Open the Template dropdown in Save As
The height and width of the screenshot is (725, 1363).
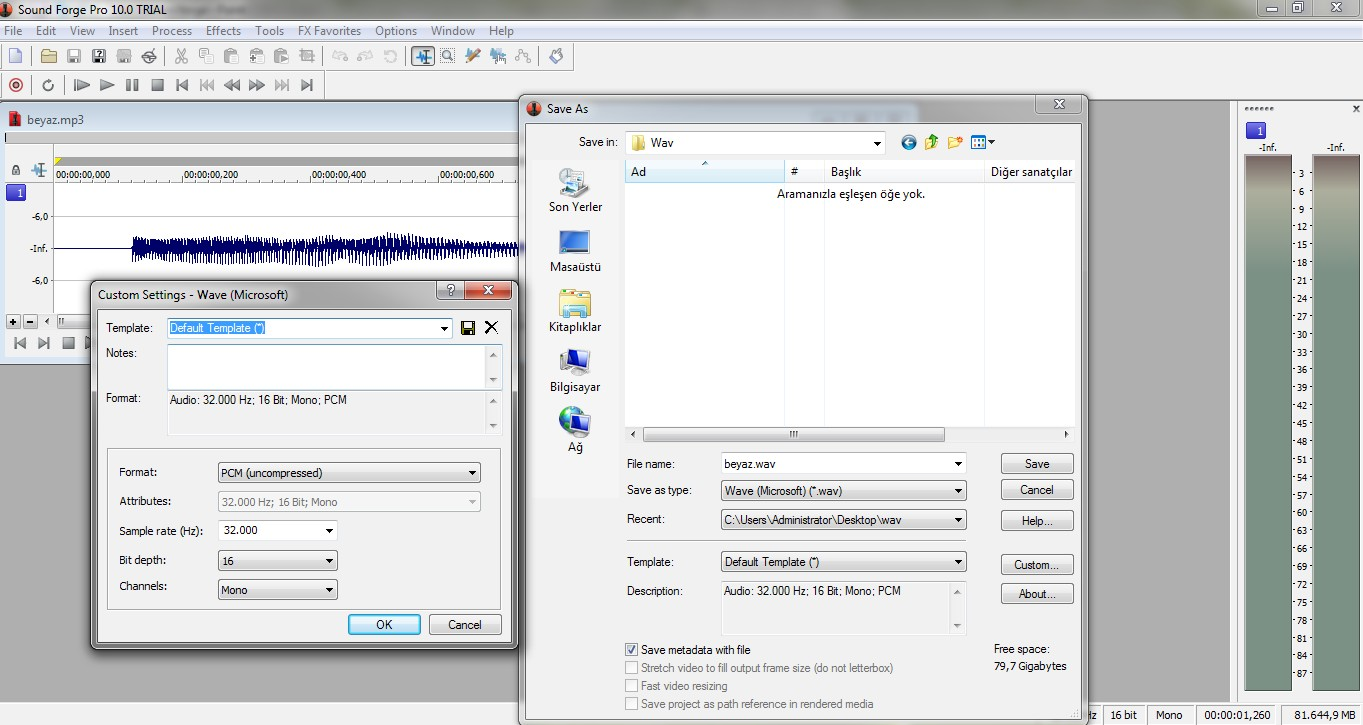[959, 562]
